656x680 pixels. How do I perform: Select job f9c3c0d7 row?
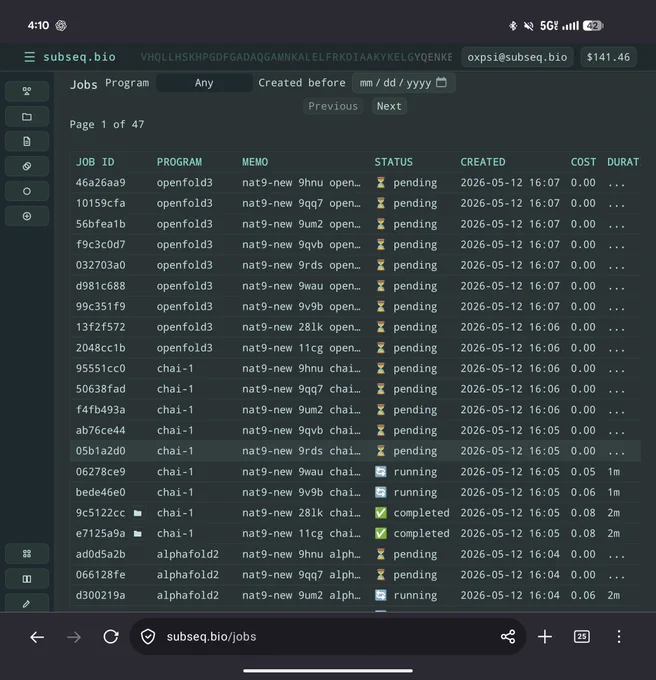(x=356, y=245)
